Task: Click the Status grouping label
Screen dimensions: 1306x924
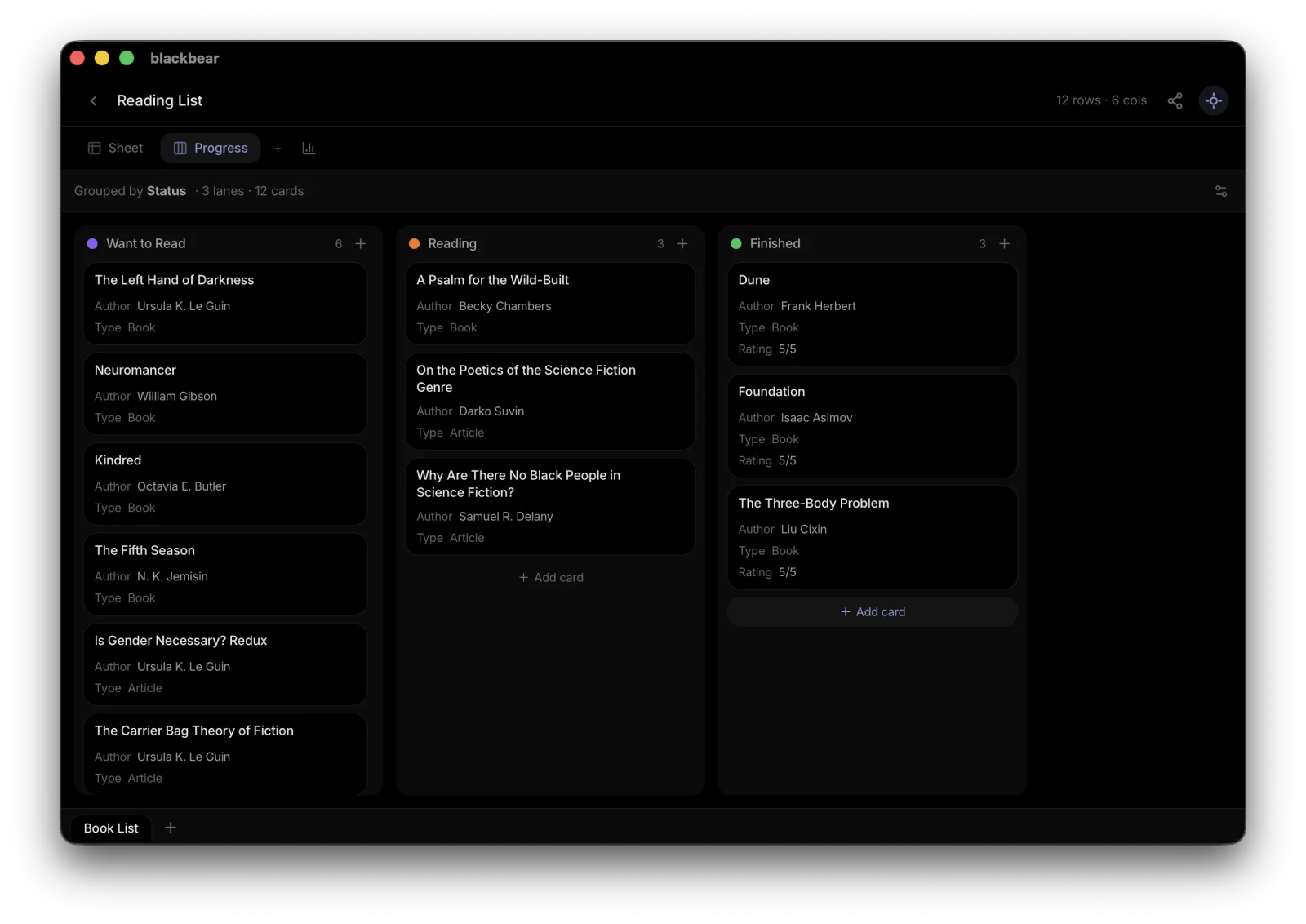Action: coord(167,191)
